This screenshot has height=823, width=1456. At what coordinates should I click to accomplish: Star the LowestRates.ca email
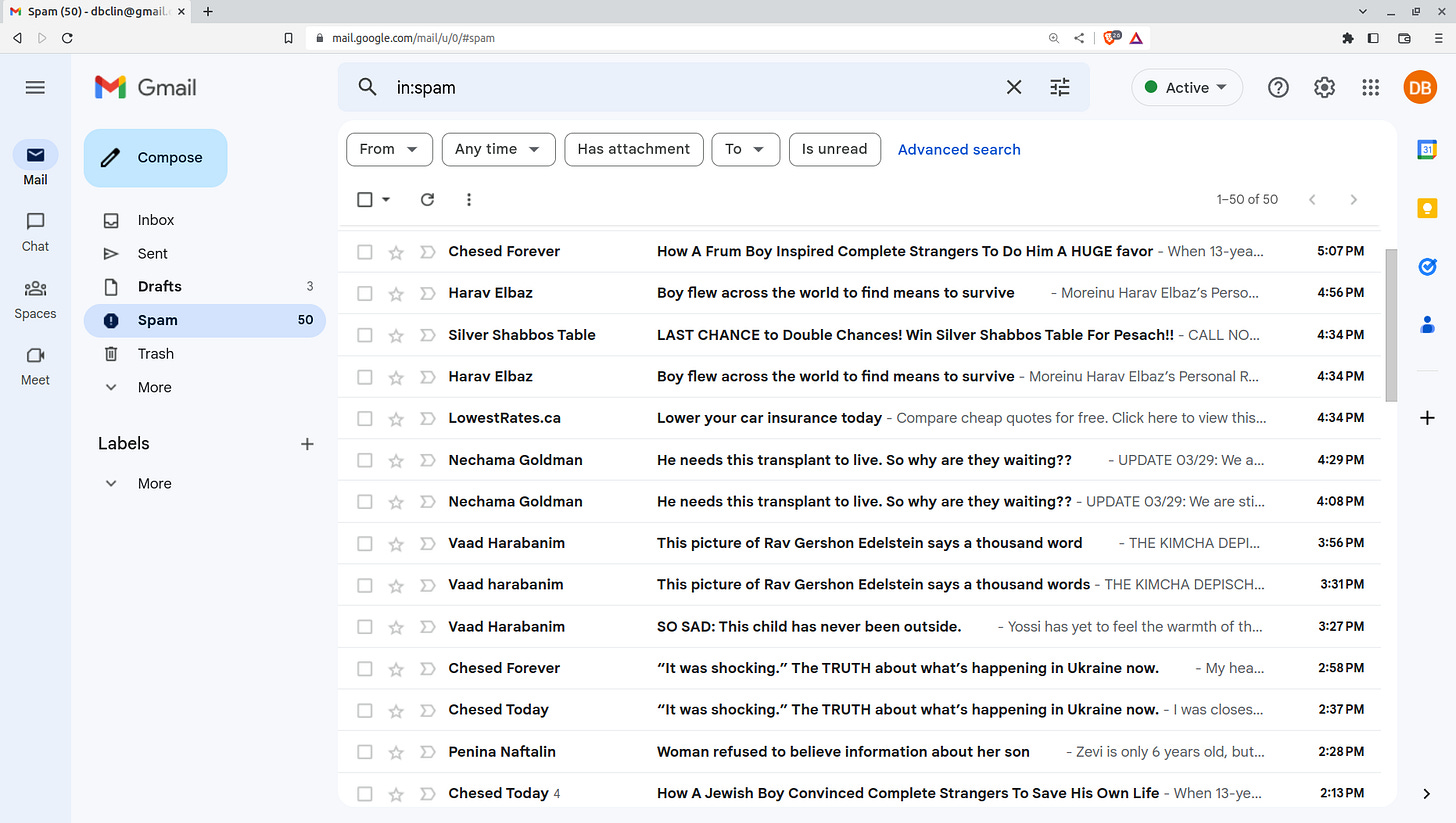click(x=396, y=418)
